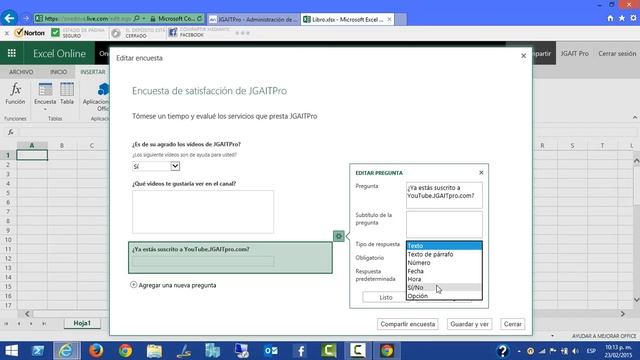Click the JGAIT Pro account name
This screenshot has width=640, height=360.
point(574,53)
